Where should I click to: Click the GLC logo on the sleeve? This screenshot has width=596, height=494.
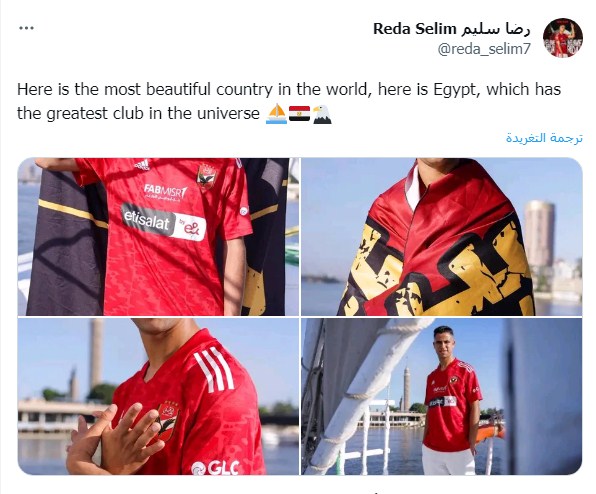(215, 468)
